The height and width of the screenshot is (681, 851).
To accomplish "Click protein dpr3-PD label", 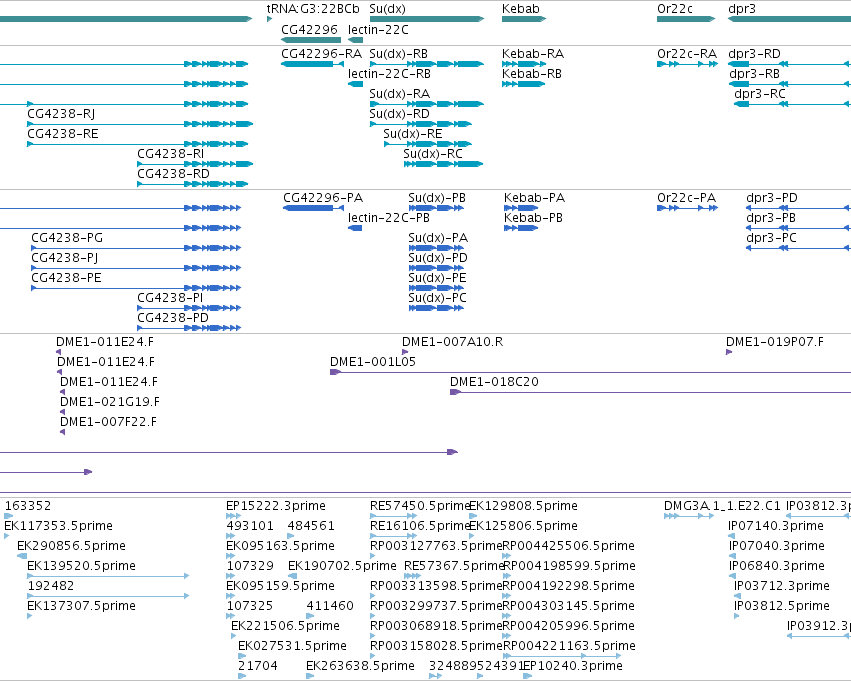I will click(772, 198).
